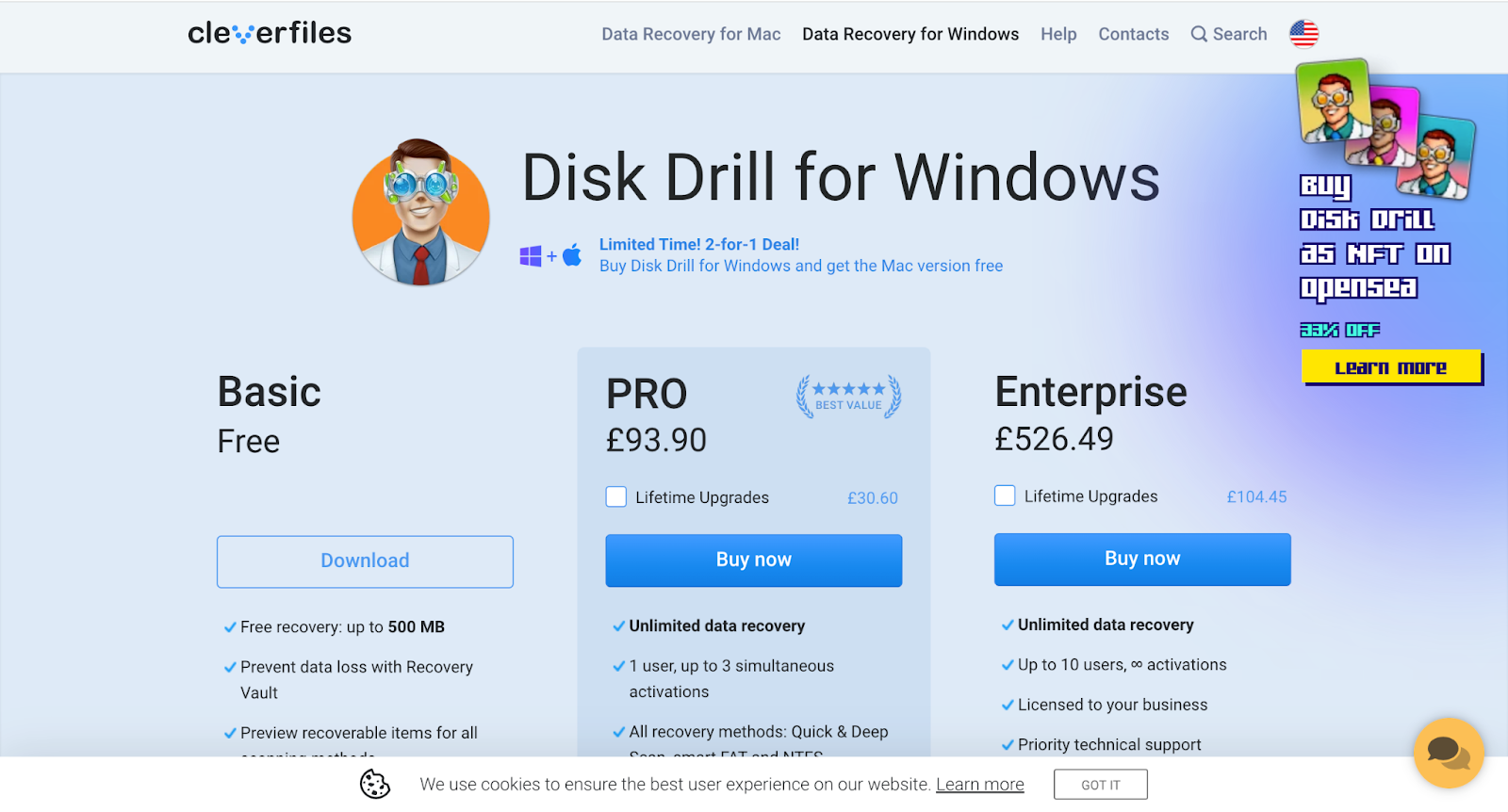Click 'Prevent data loss with Recovery Vault' feature
Viewport: 1508px width, 812px height.
point(356,680)
